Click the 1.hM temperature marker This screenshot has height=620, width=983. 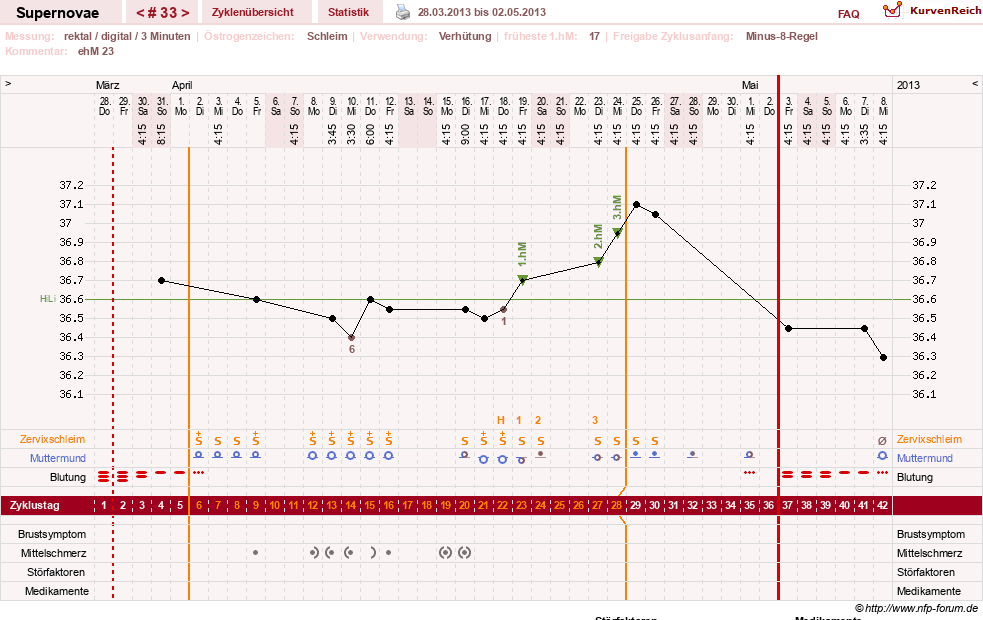pyautogui.click(x=522, y=279)
